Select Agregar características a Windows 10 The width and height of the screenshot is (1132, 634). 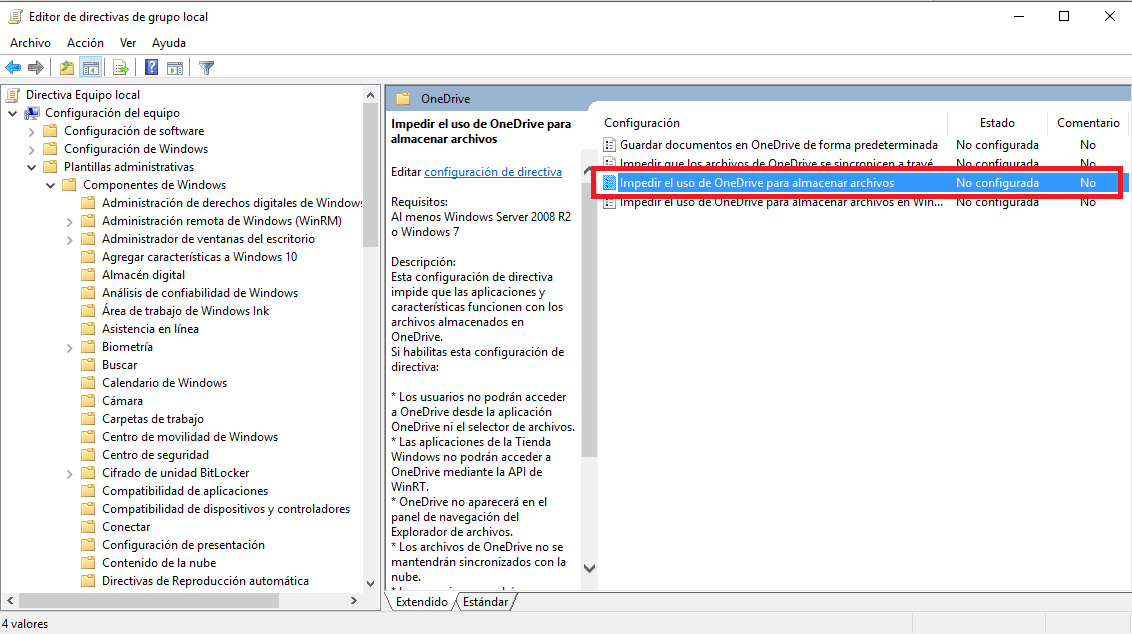coord(199,256)
